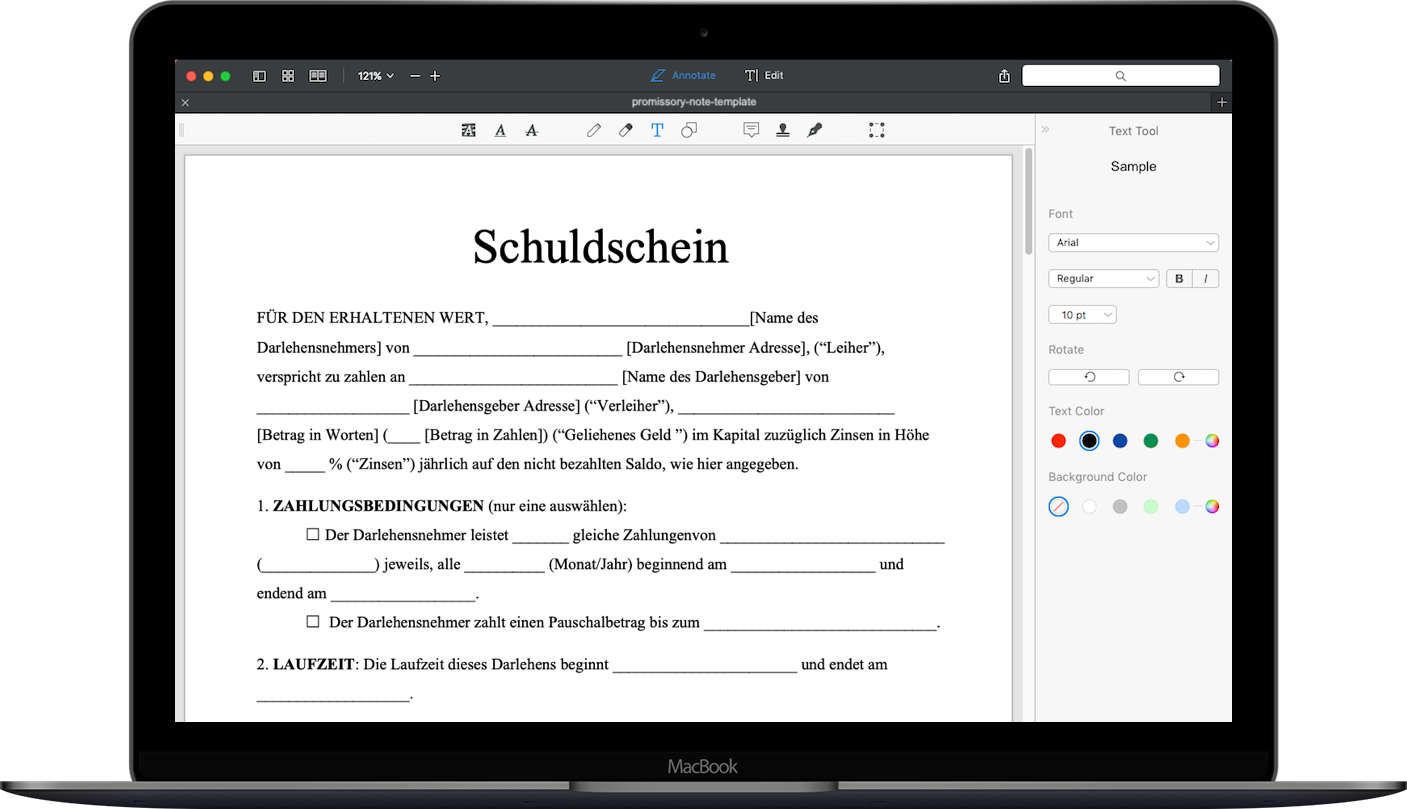Choose light green background color
1407x809 pixels.
(1151, 507)
